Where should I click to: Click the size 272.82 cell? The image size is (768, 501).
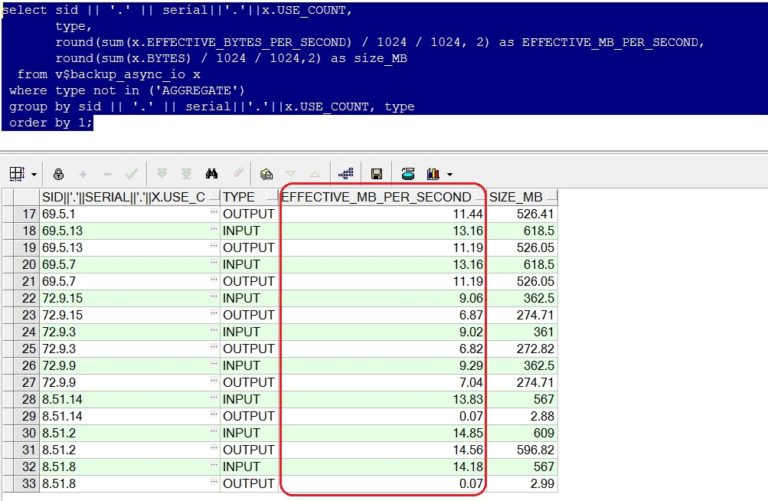click(522, 349)
